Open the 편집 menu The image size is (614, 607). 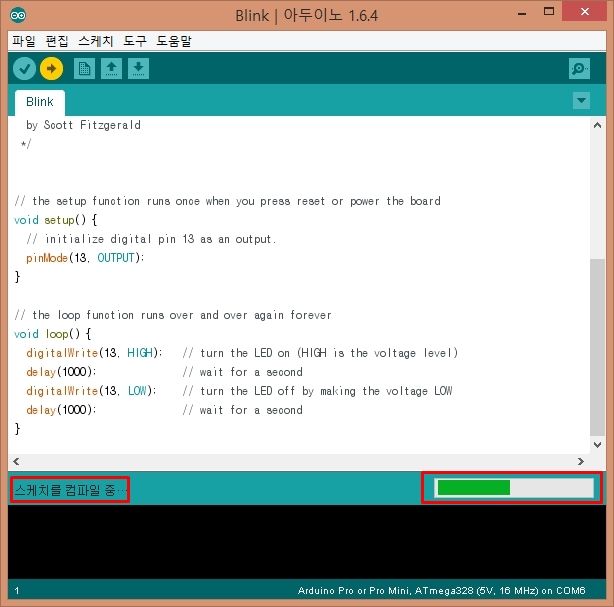tap(57, 41)
